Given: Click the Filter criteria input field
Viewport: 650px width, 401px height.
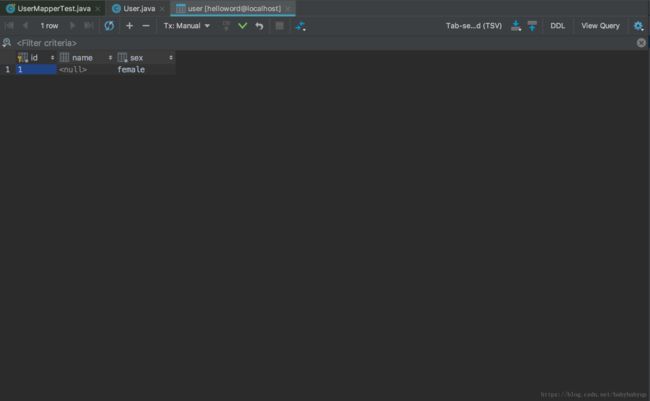Looking at the screenshot, I should pos(323,43).
